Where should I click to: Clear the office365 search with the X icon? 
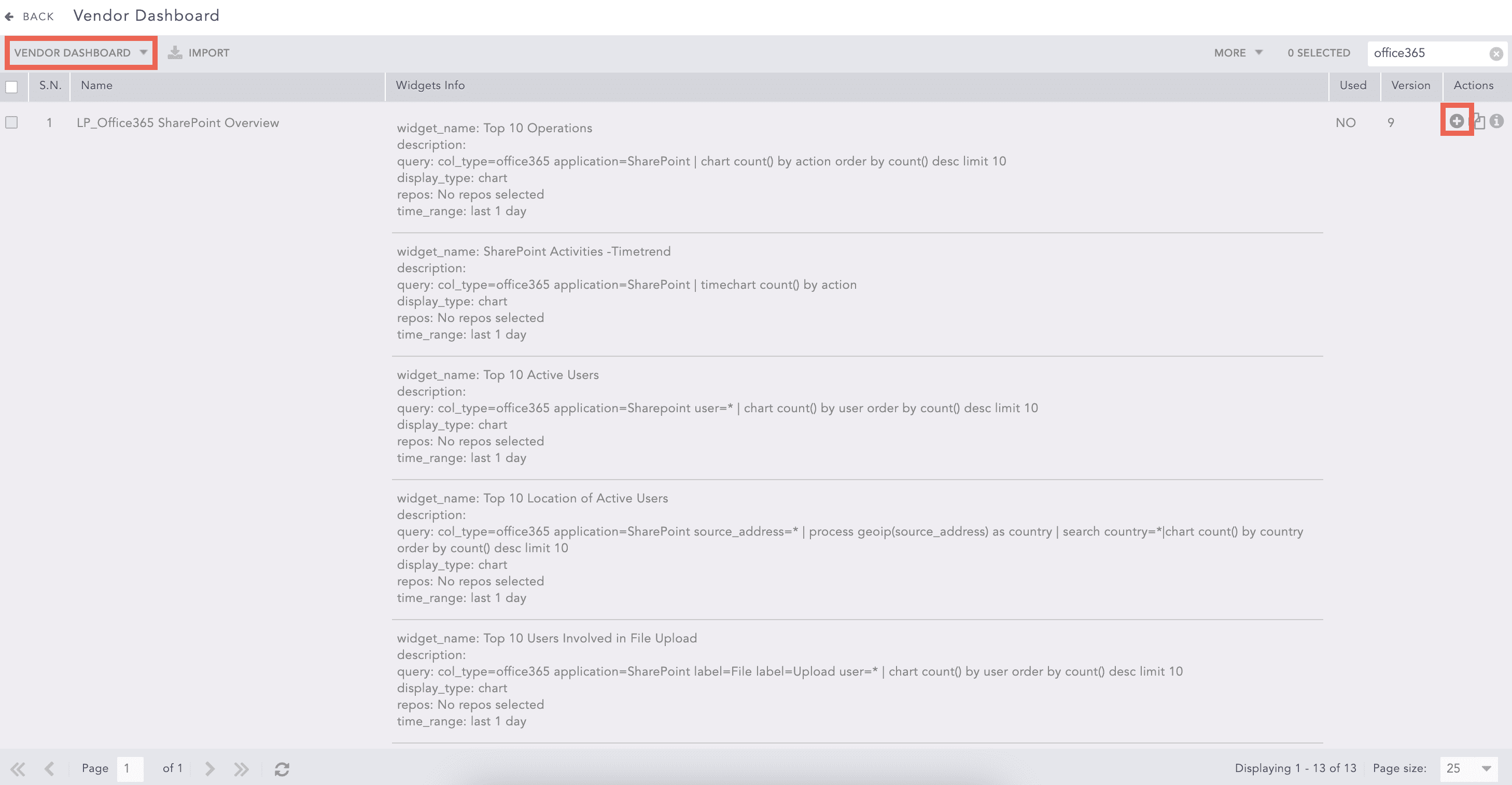(1496, 53)
